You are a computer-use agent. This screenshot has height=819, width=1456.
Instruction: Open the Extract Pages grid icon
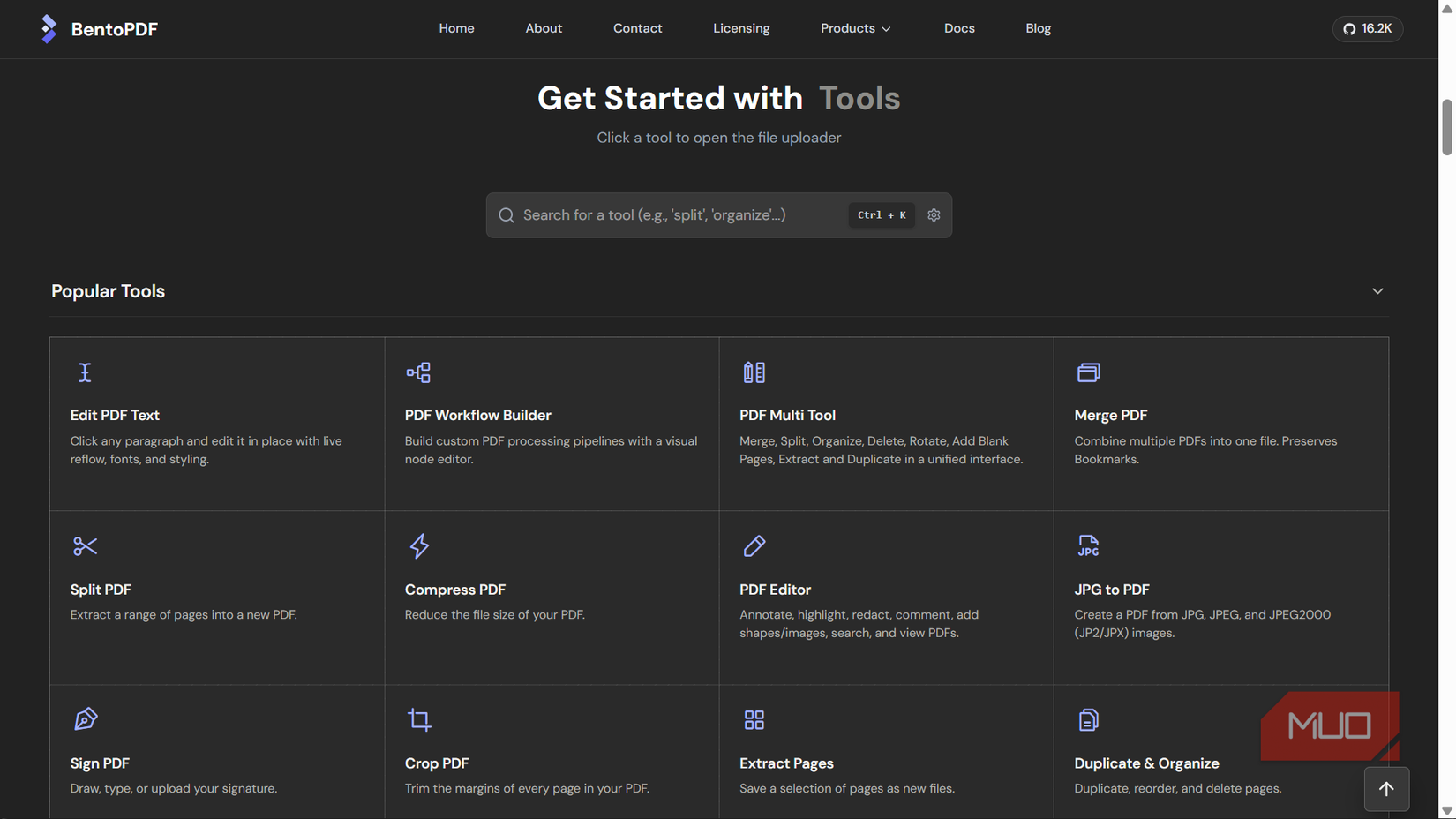click(x=754, y=720)
